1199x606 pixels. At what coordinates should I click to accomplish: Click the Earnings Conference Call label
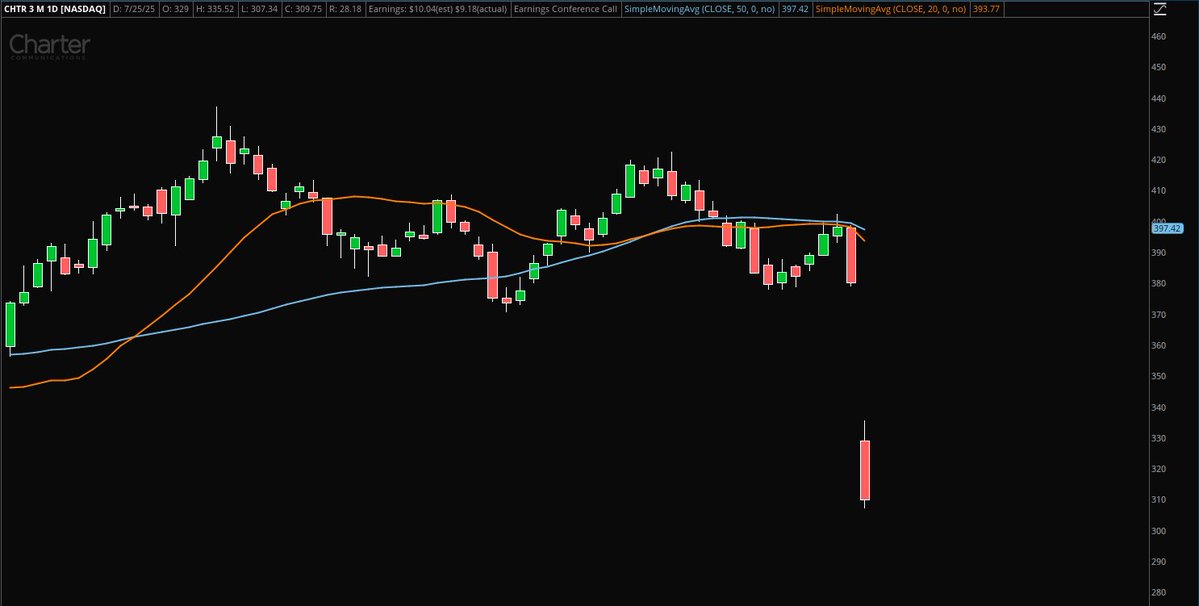(565, 9)
